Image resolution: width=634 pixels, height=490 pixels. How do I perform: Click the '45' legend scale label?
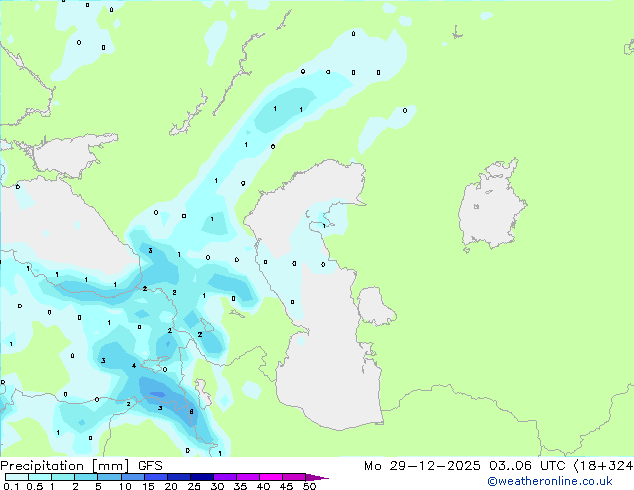tap(286, 486)
